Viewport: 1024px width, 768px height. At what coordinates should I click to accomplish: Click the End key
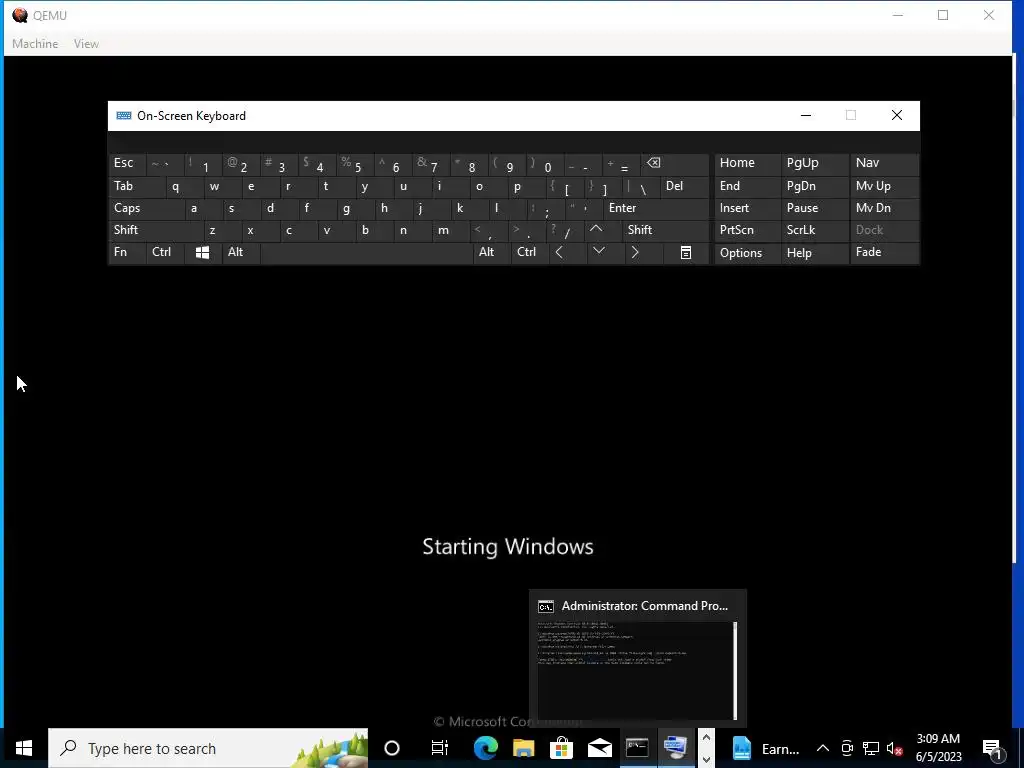coord(747,187)
